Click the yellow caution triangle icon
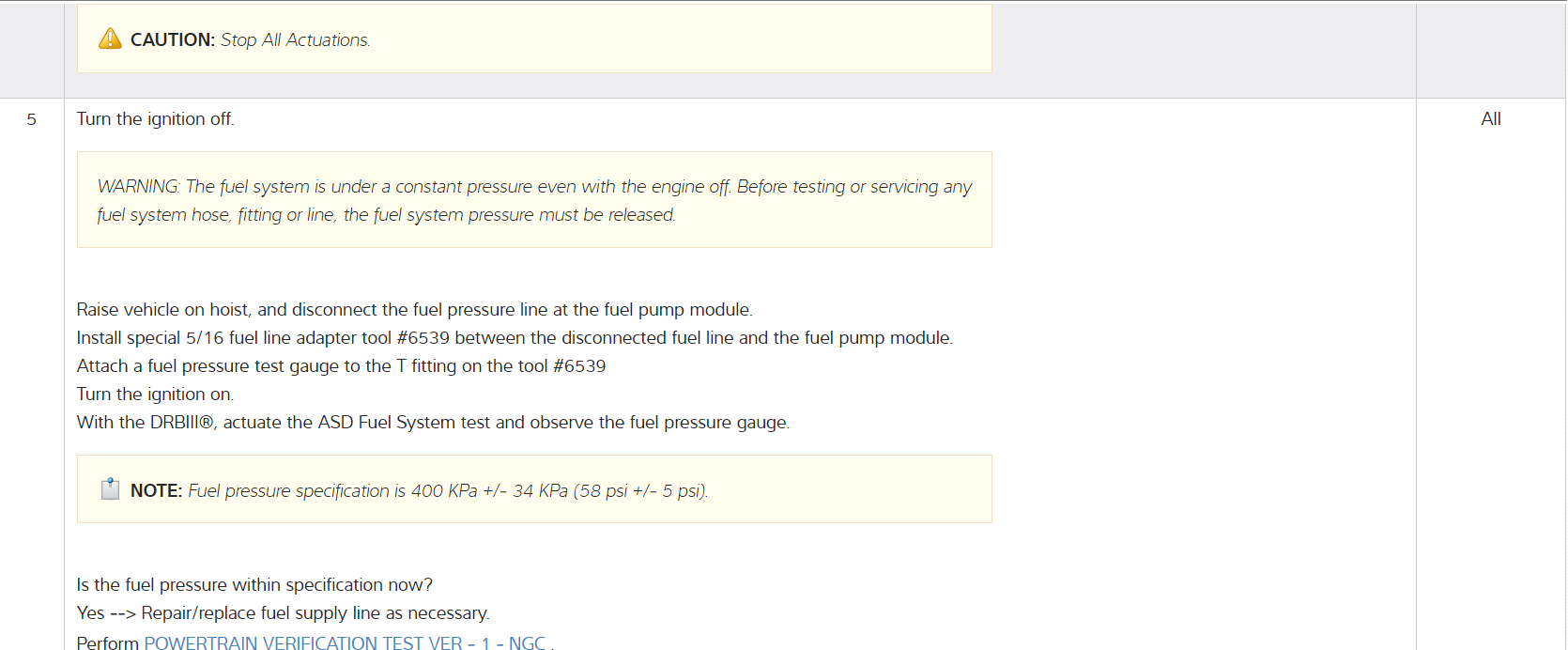Screen dimensions: 1568x650 click(110, 39)
